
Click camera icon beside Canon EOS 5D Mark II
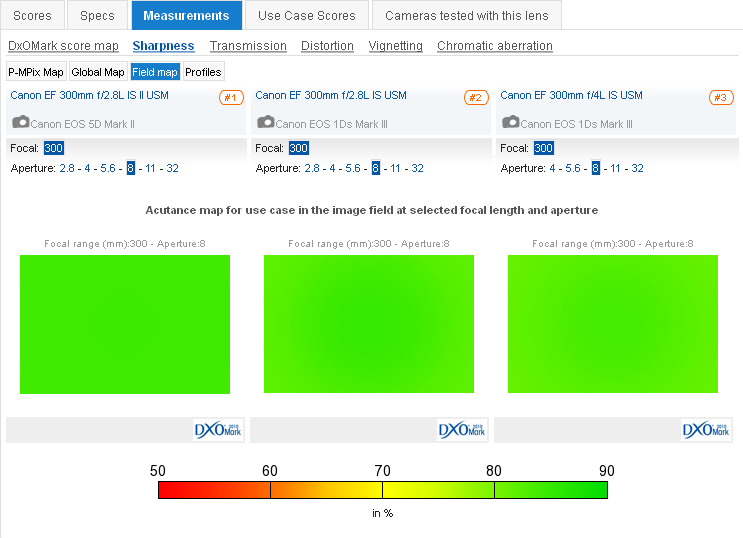[x=20, y=122]
